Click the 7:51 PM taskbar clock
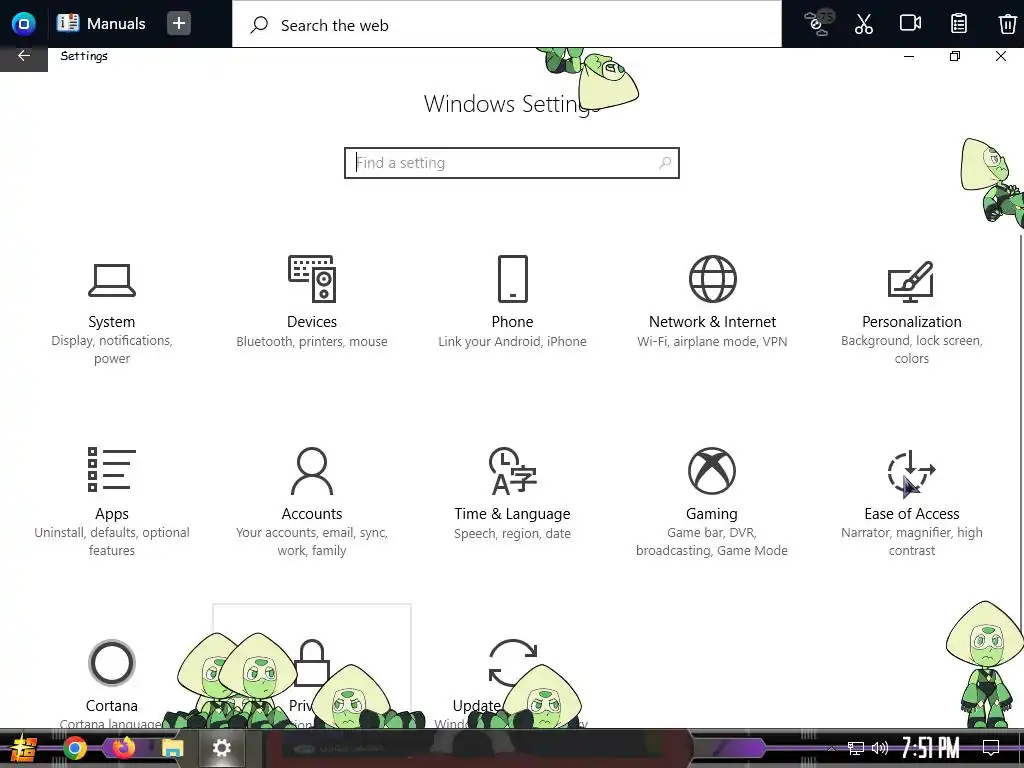The width and height of the screenshot is (1024, 768). point(931,748)
